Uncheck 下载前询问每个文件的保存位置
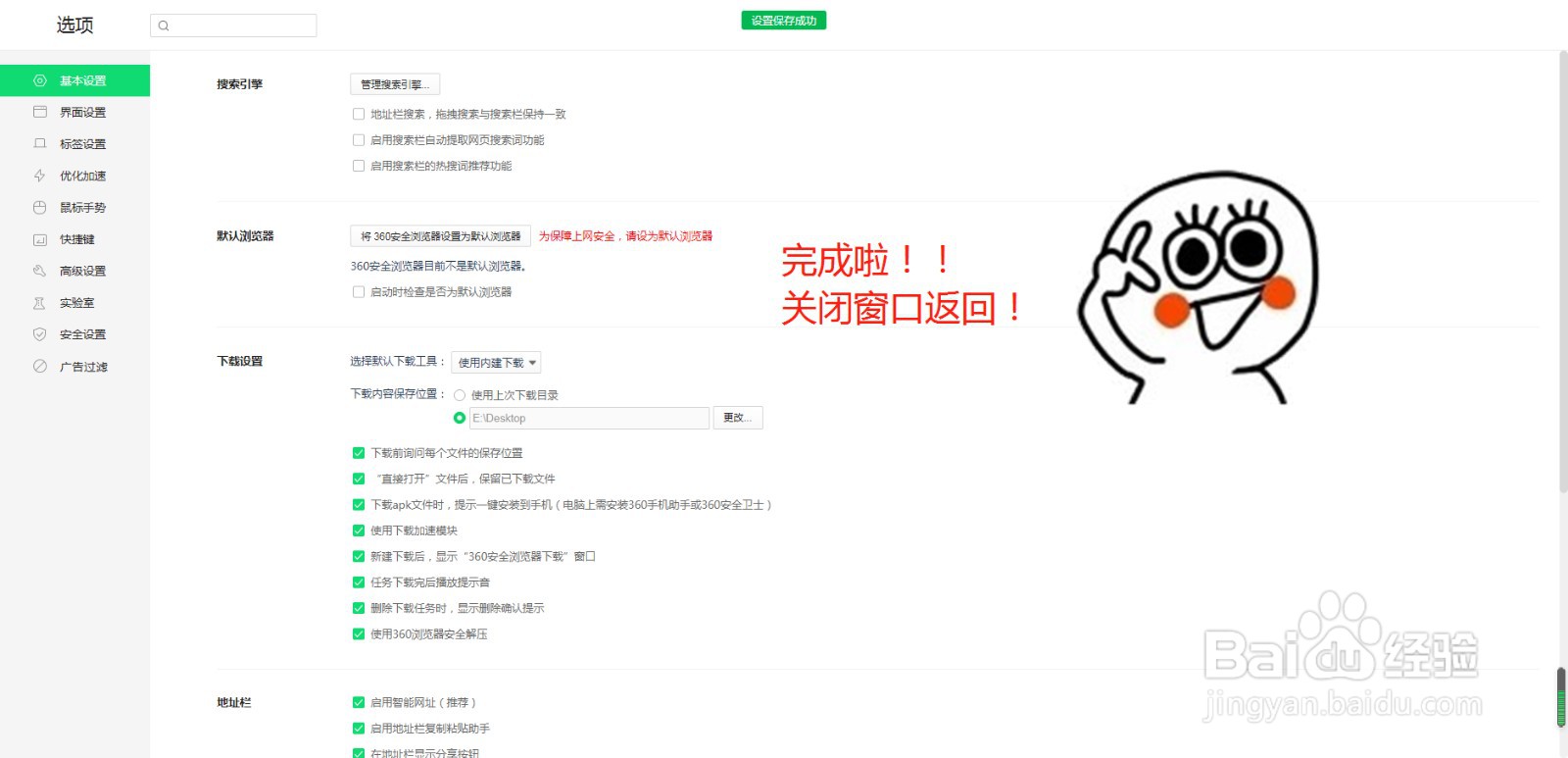This screenshot has width=1568, height=758. pos(359,453)
